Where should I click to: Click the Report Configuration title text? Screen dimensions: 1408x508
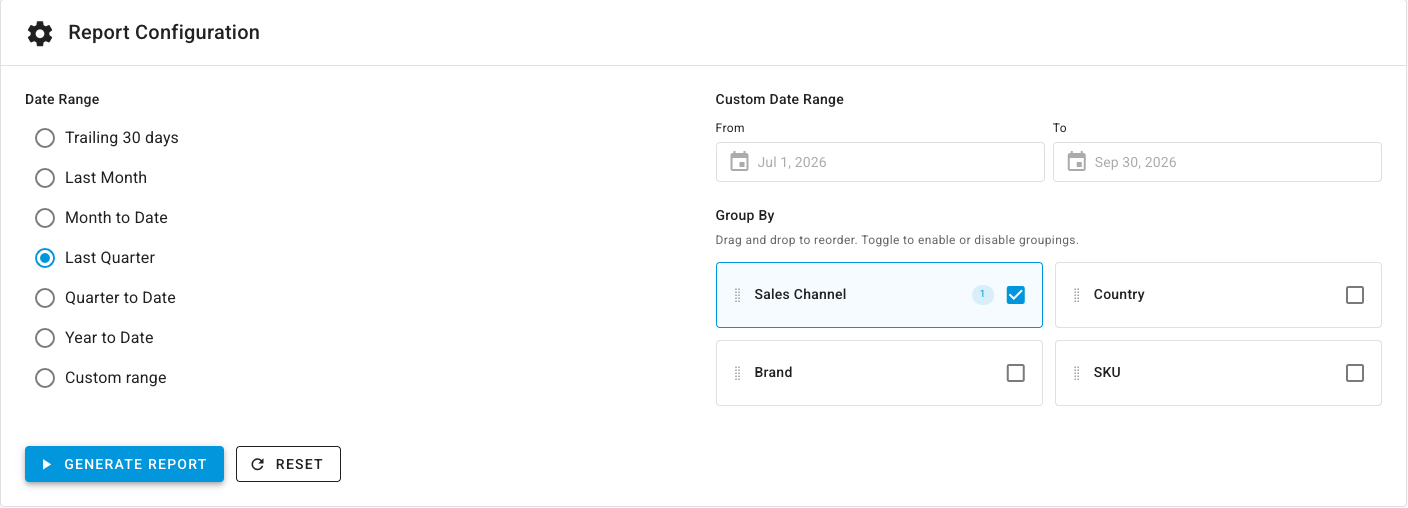pos(164,33)
